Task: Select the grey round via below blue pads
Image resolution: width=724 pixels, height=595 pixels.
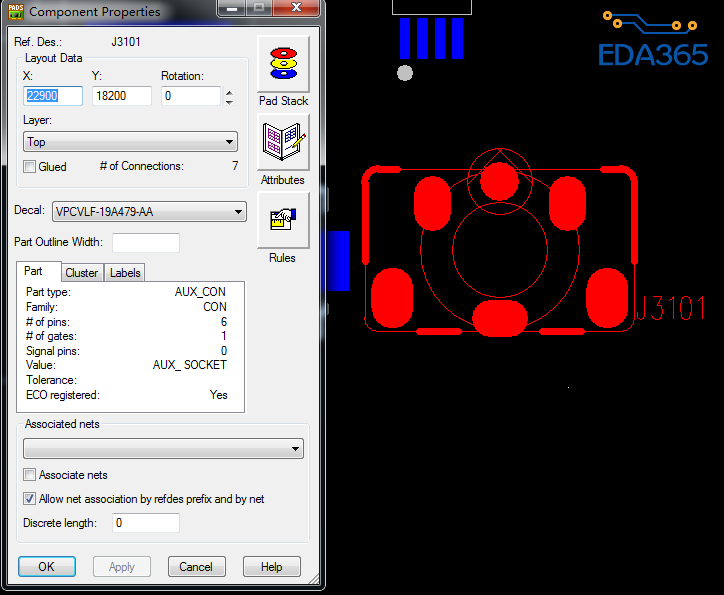Action: pyautogui.click(x=405, y=73)
